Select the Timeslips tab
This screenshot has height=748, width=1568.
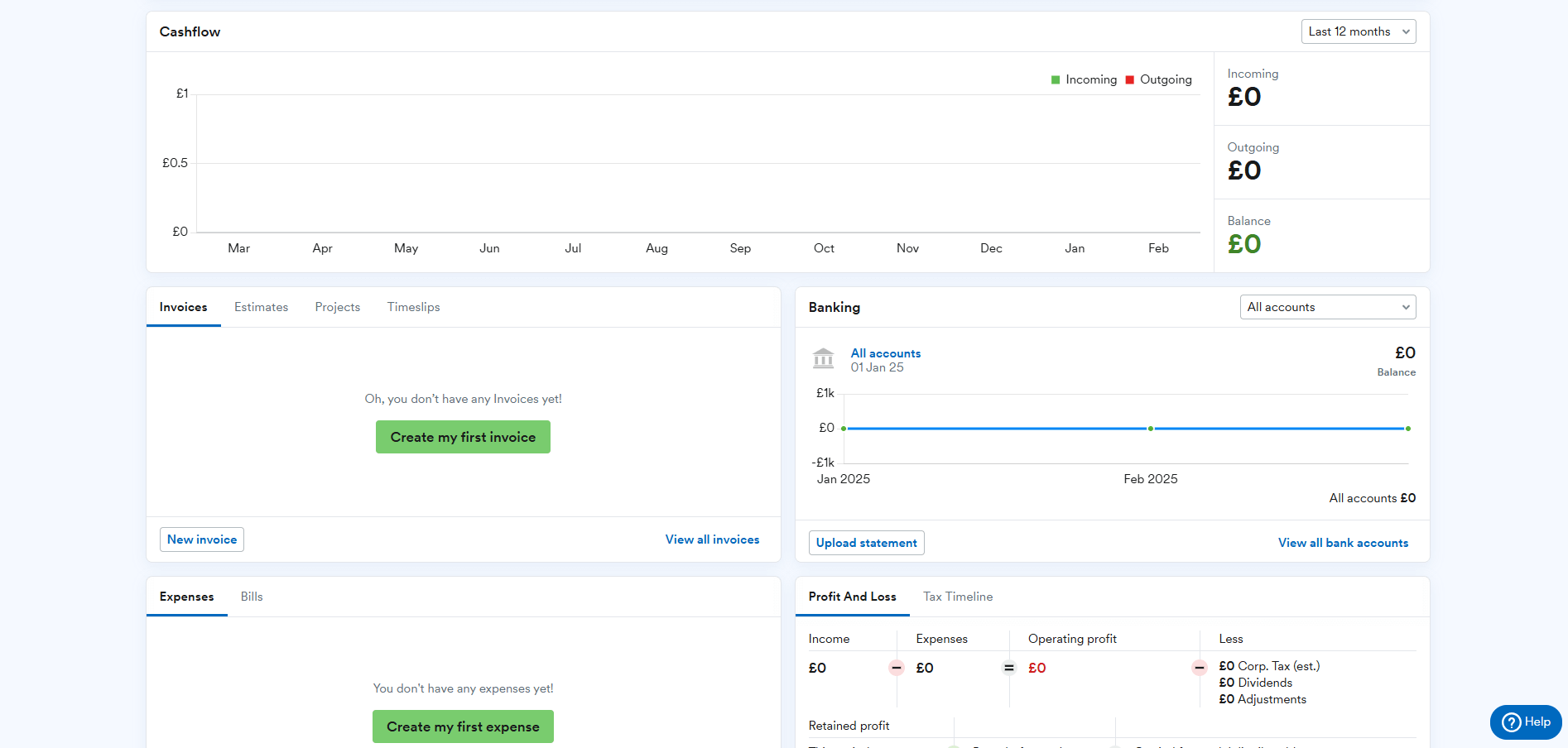pos(413,307)
